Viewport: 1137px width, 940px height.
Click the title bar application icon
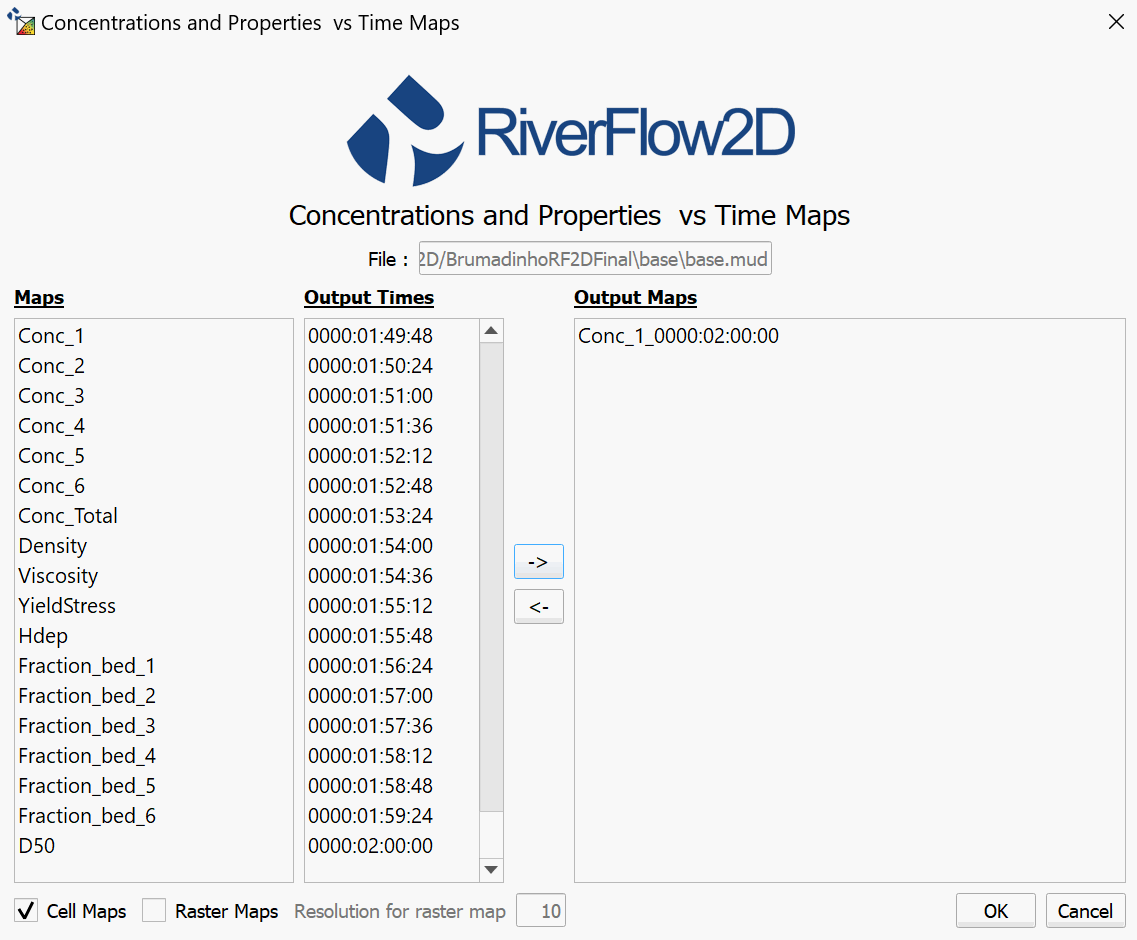21,22
